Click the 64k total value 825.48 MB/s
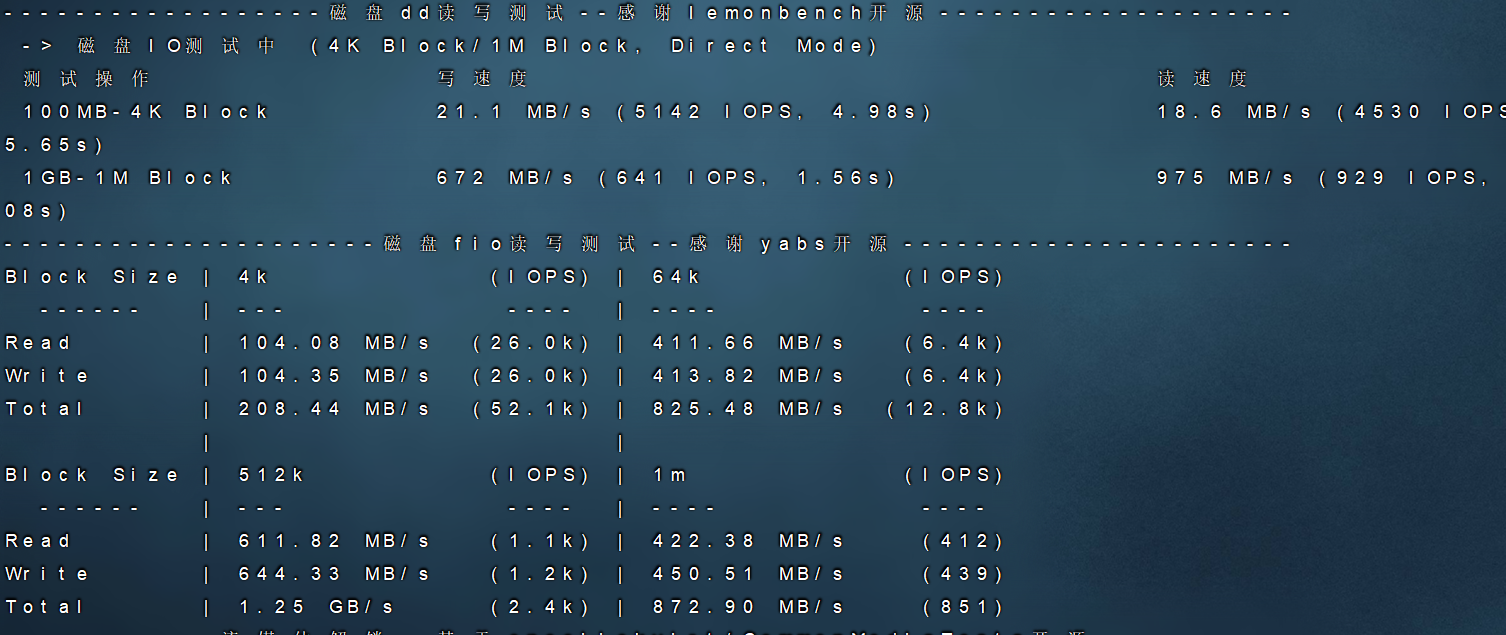The width and height of the screenshot is (1506, 635). [748, 409]
